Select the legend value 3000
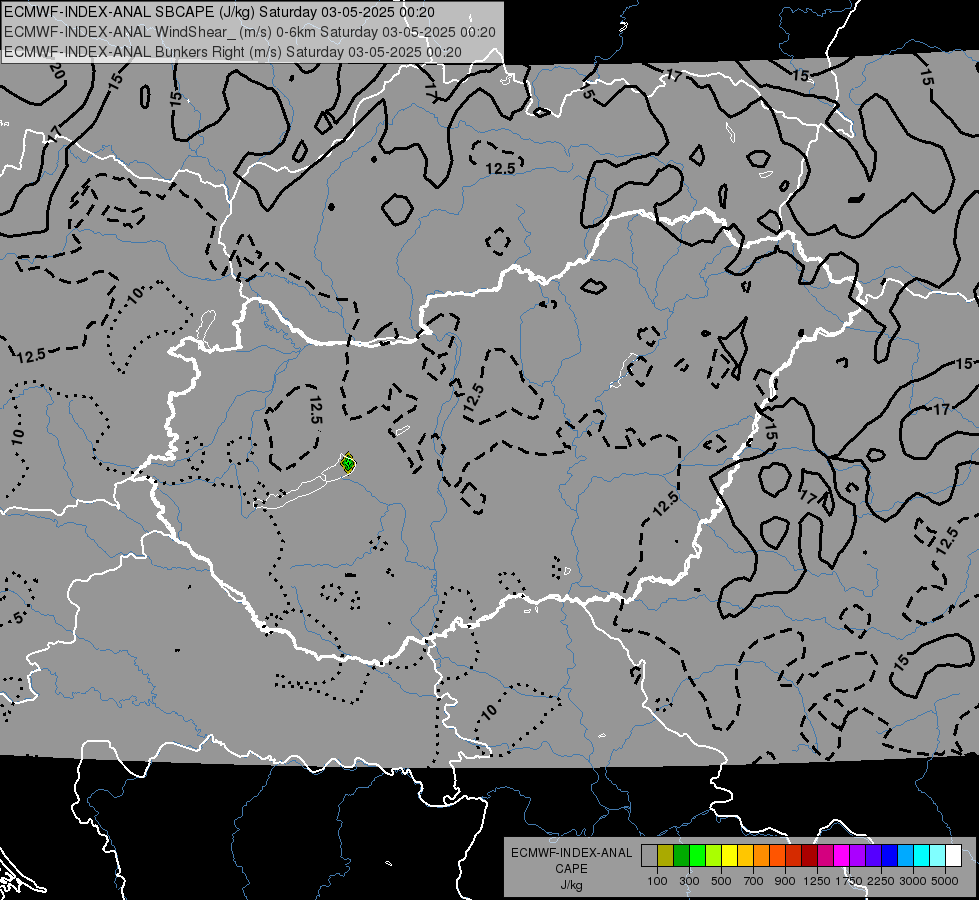This screenshot has height=900, width=979. coord(913,881)
